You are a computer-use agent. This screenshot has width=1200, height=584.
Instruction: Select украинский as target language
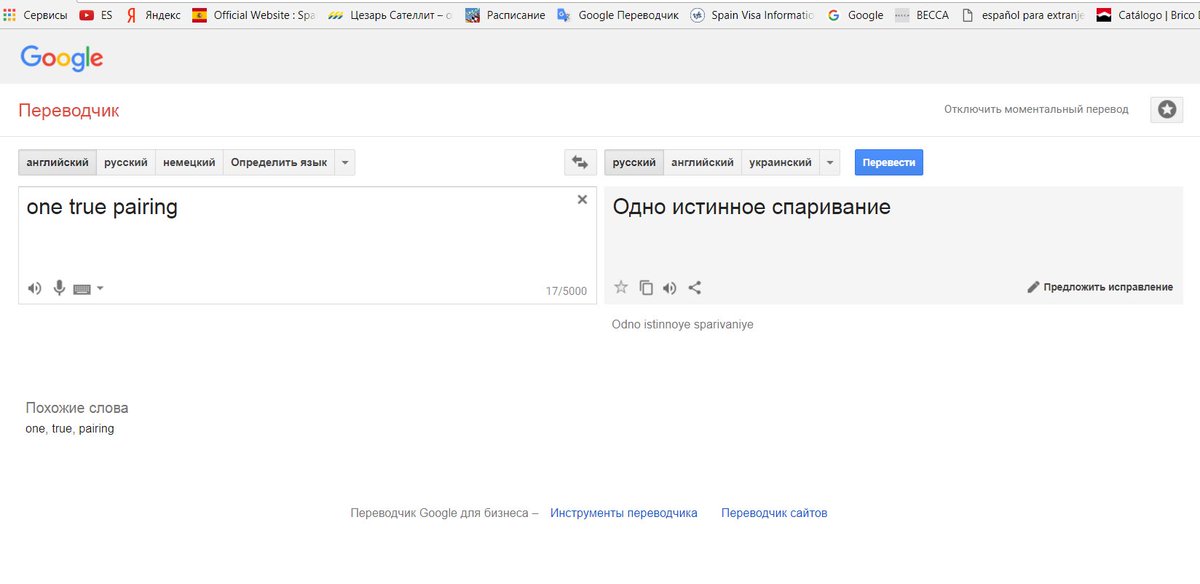(780, 162)
